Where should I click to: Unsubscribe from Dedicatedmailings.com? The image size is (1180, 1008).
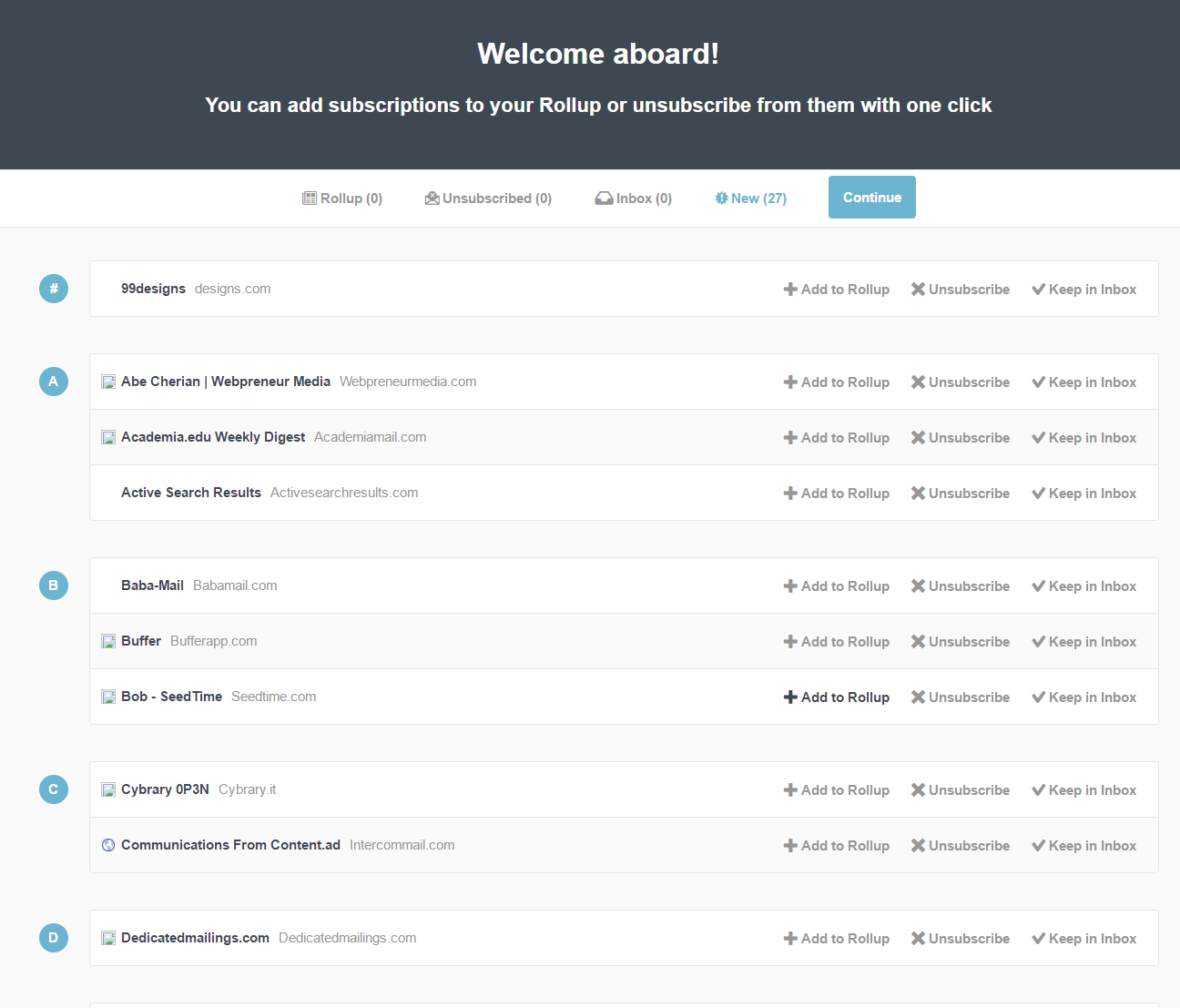pos(961,939)
